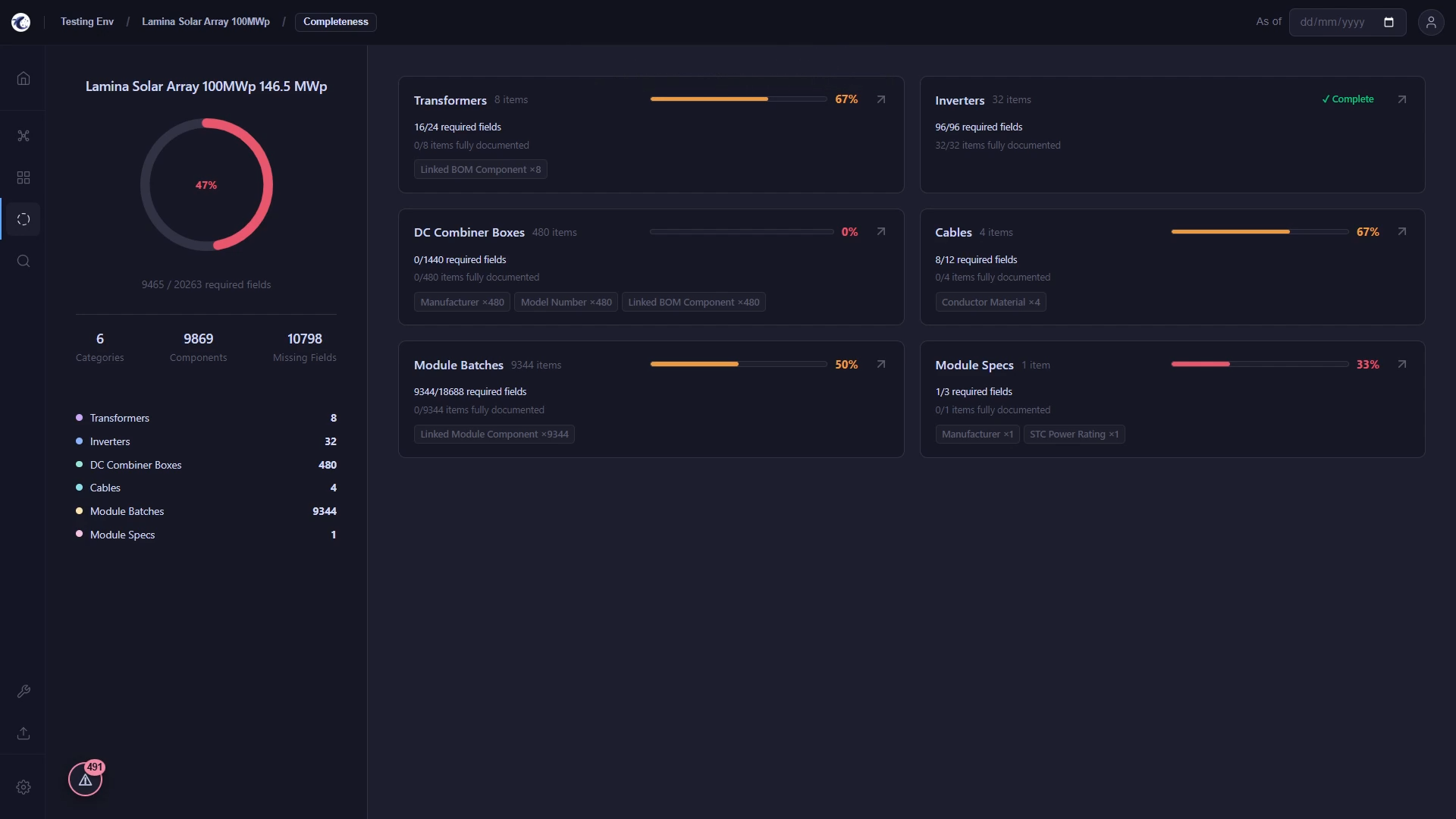Click the Model Number ×480 tag
The image size is (1456, 819).
tap(566, 303)
